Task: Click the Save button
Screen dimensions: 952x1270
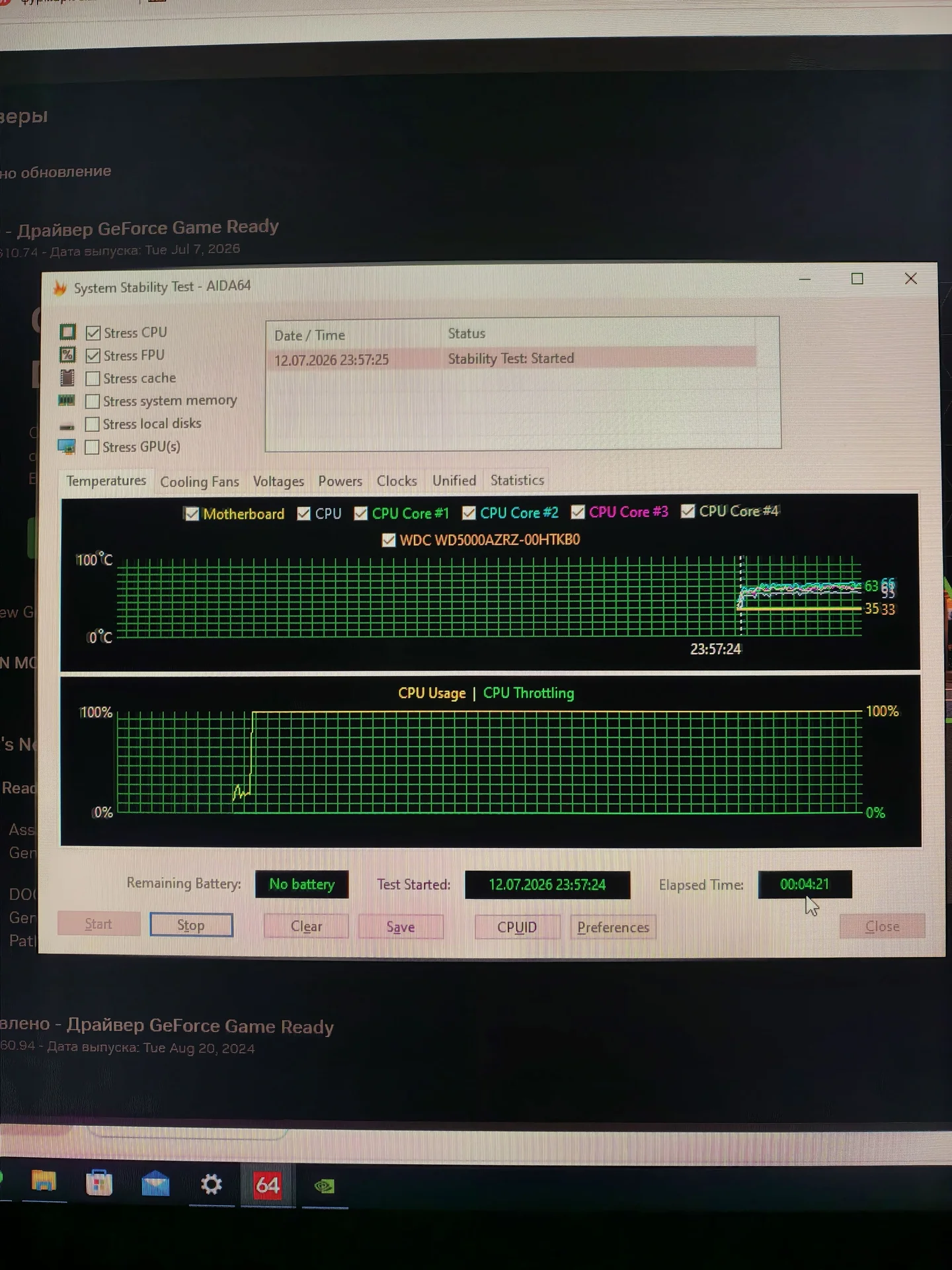Action: point(401,927)
